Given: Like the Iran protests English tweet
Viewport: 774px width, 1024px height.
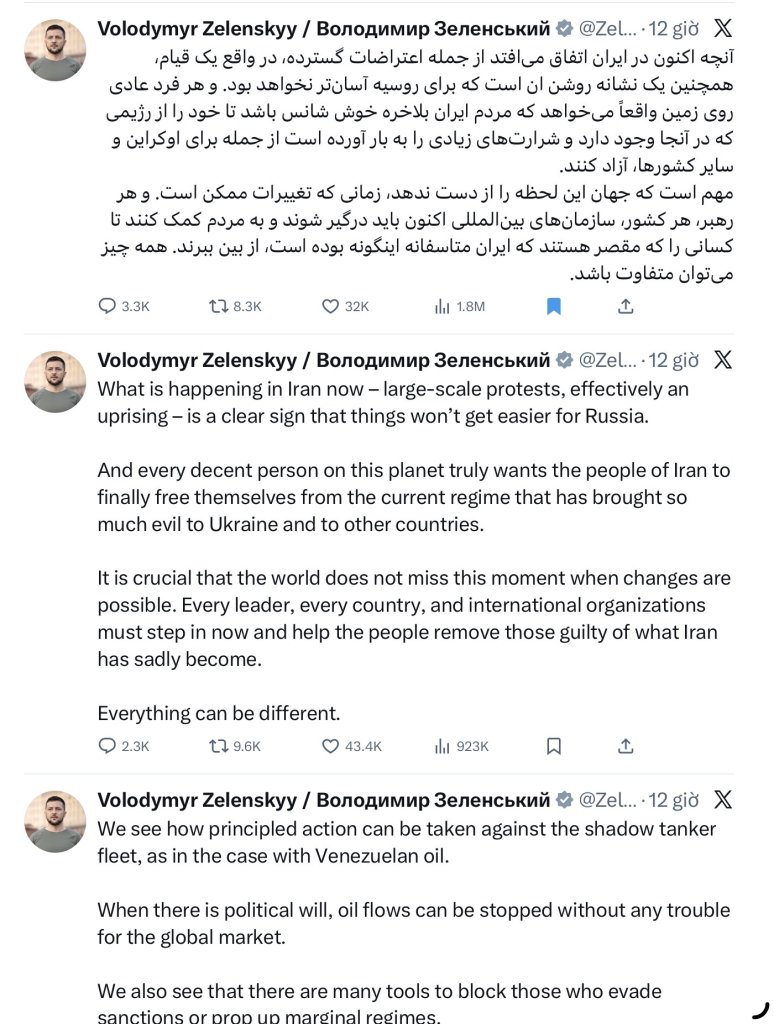Looking at the screenshot, I should point(331,746).
